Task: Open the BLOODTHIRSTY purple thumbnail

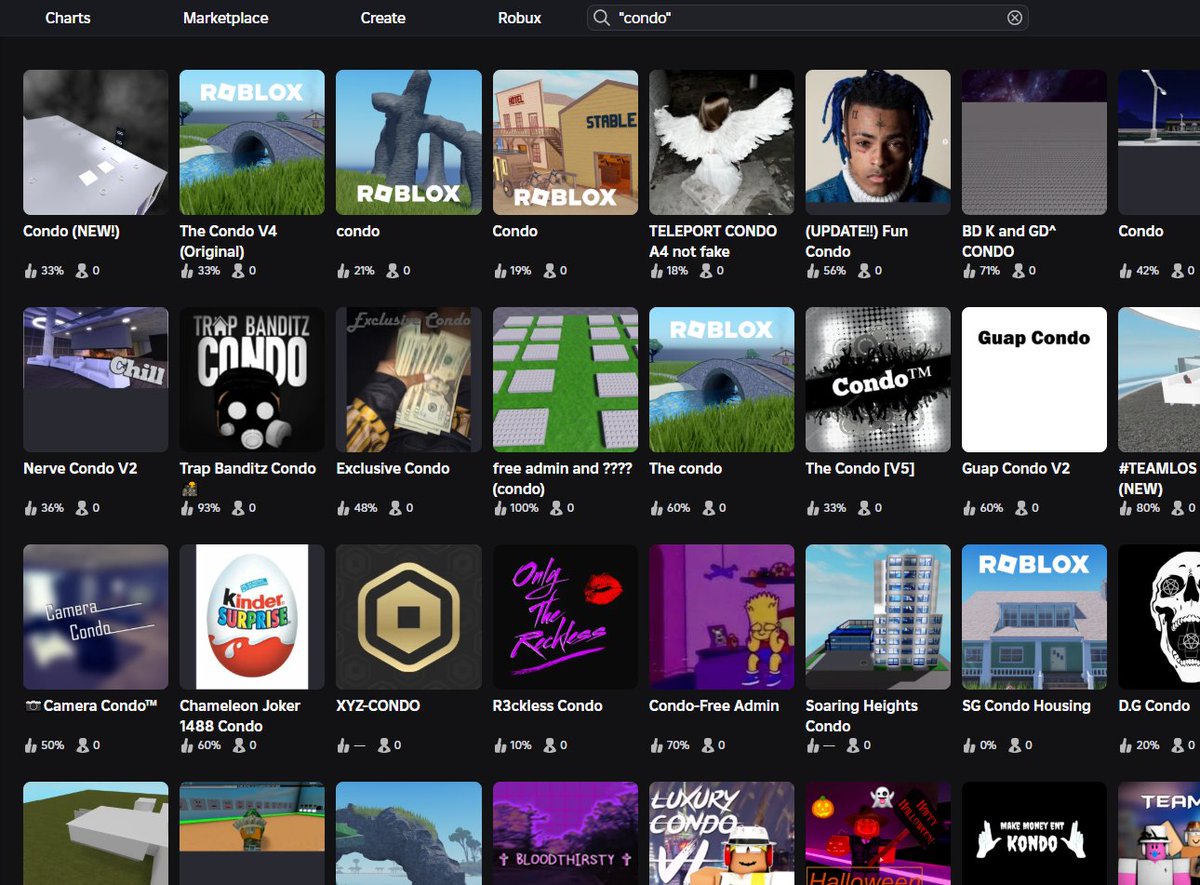Action: tap(565, 833)
